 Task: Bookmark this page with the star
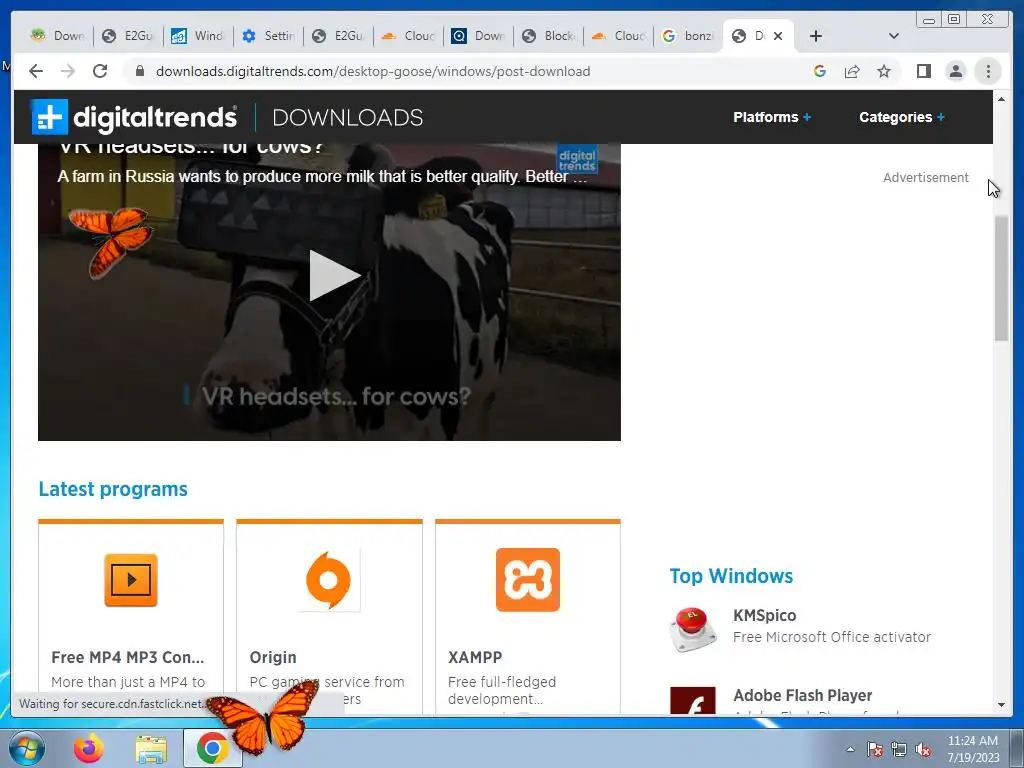pos(884,71)
